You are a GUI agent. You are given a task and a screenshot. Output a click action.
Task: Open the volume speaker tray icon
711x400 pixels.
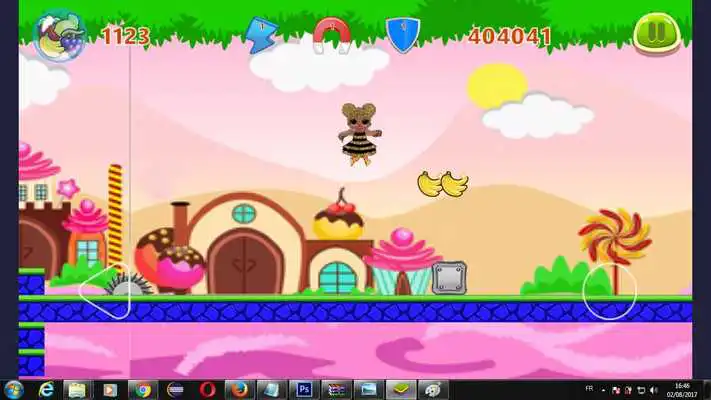point(653,390)
